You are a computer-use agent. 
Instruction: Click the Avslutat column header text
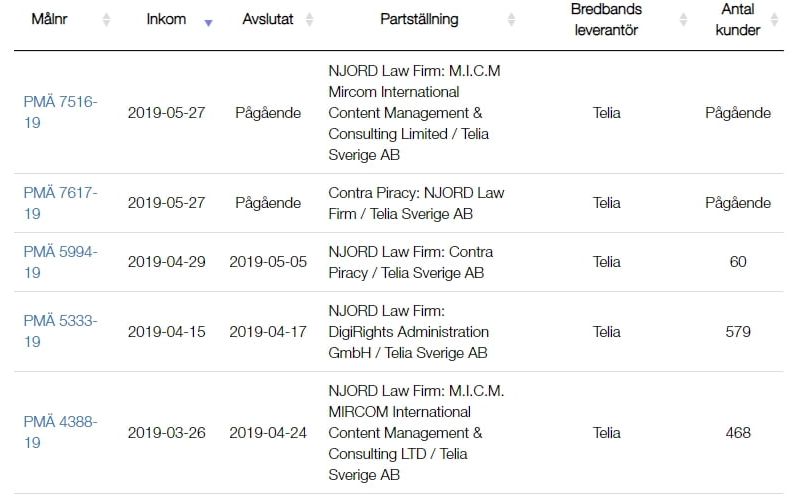[x=268, y=19]
